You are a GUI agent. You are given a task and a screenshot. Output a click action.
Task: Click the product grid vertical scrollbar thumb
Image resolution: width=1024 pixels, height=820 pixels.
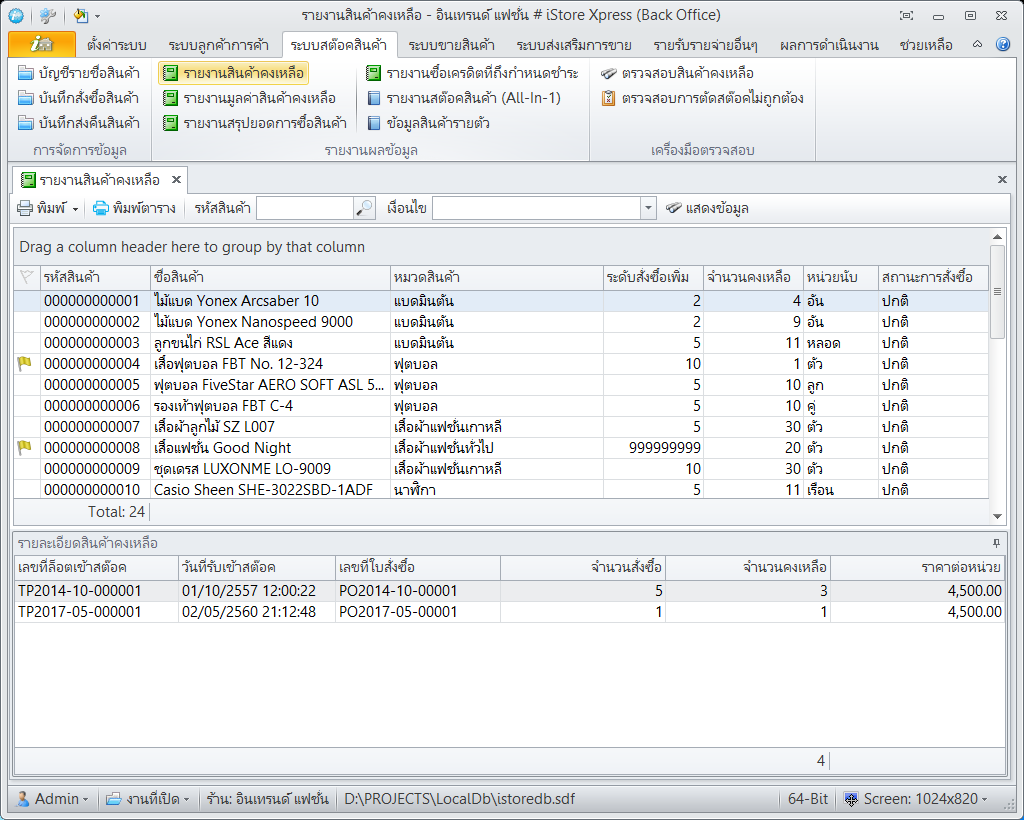[997, 291]
